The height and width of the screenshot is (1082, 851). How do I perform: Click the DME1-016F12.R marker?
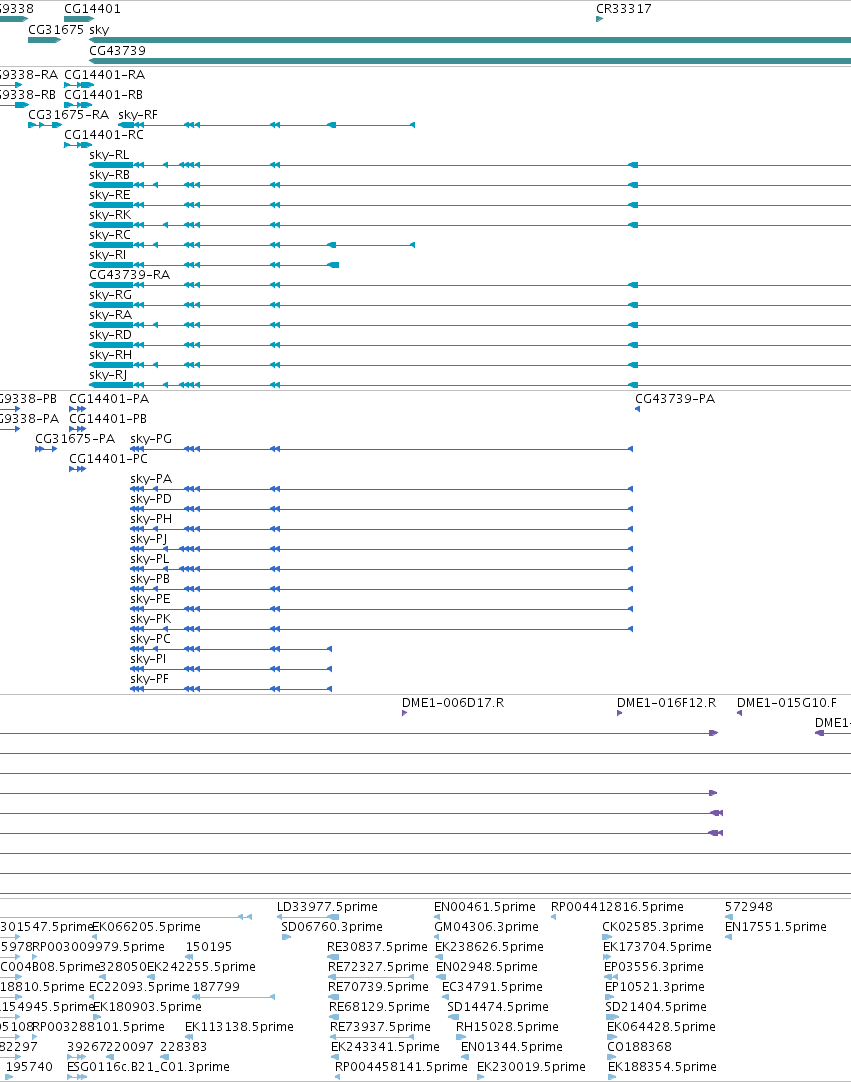point(620,714)
